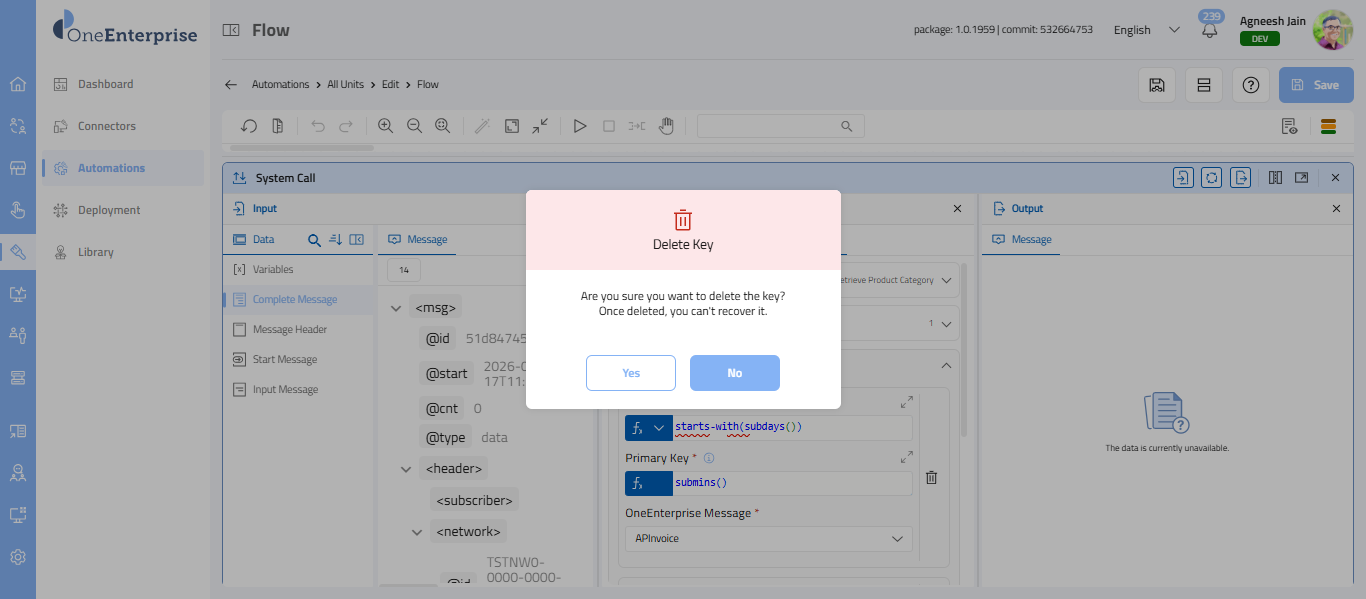Screen dimensions: 1366x599
Task: Select the hand pan tool
Action: (666, 126)
